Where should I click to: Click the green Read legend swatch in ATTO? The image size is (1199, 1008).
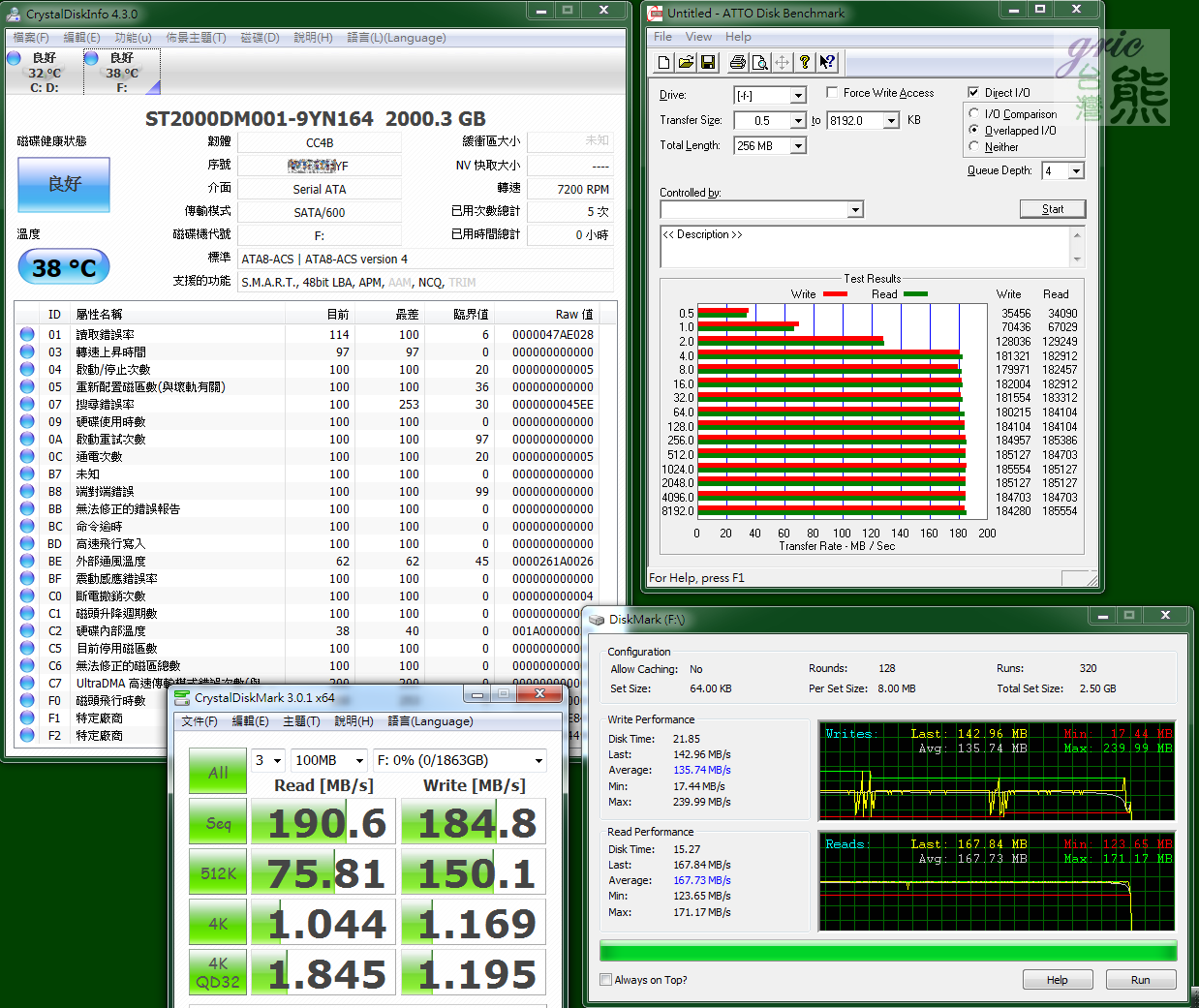coord(915,293)
